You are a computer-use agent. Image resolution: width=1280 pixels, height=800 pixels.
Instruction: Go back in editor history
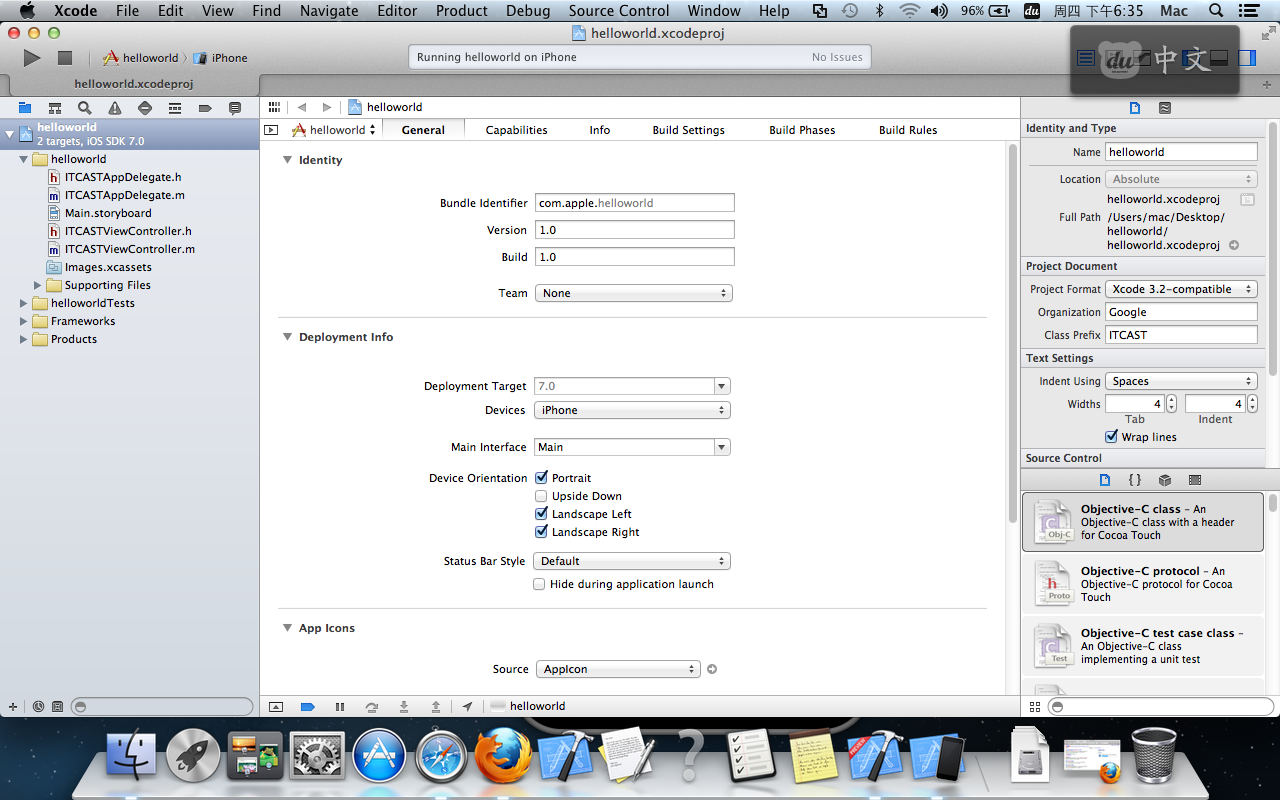[302, 107]
